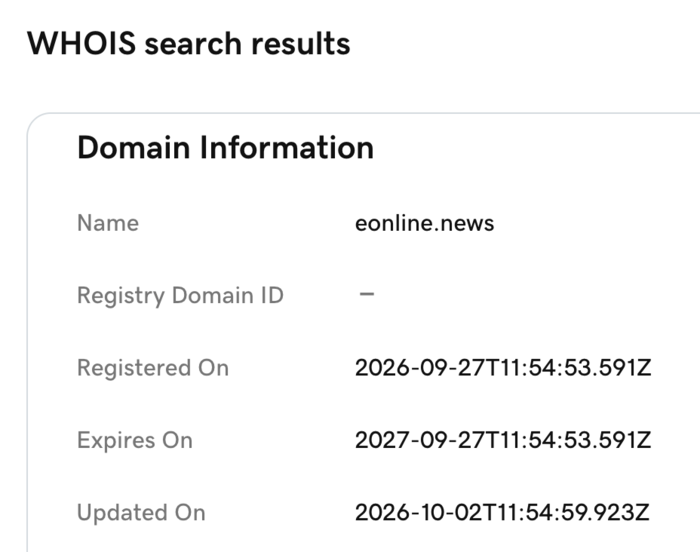Click the WHOIS search results heading

pyautogui.click(x=188, y=44)
